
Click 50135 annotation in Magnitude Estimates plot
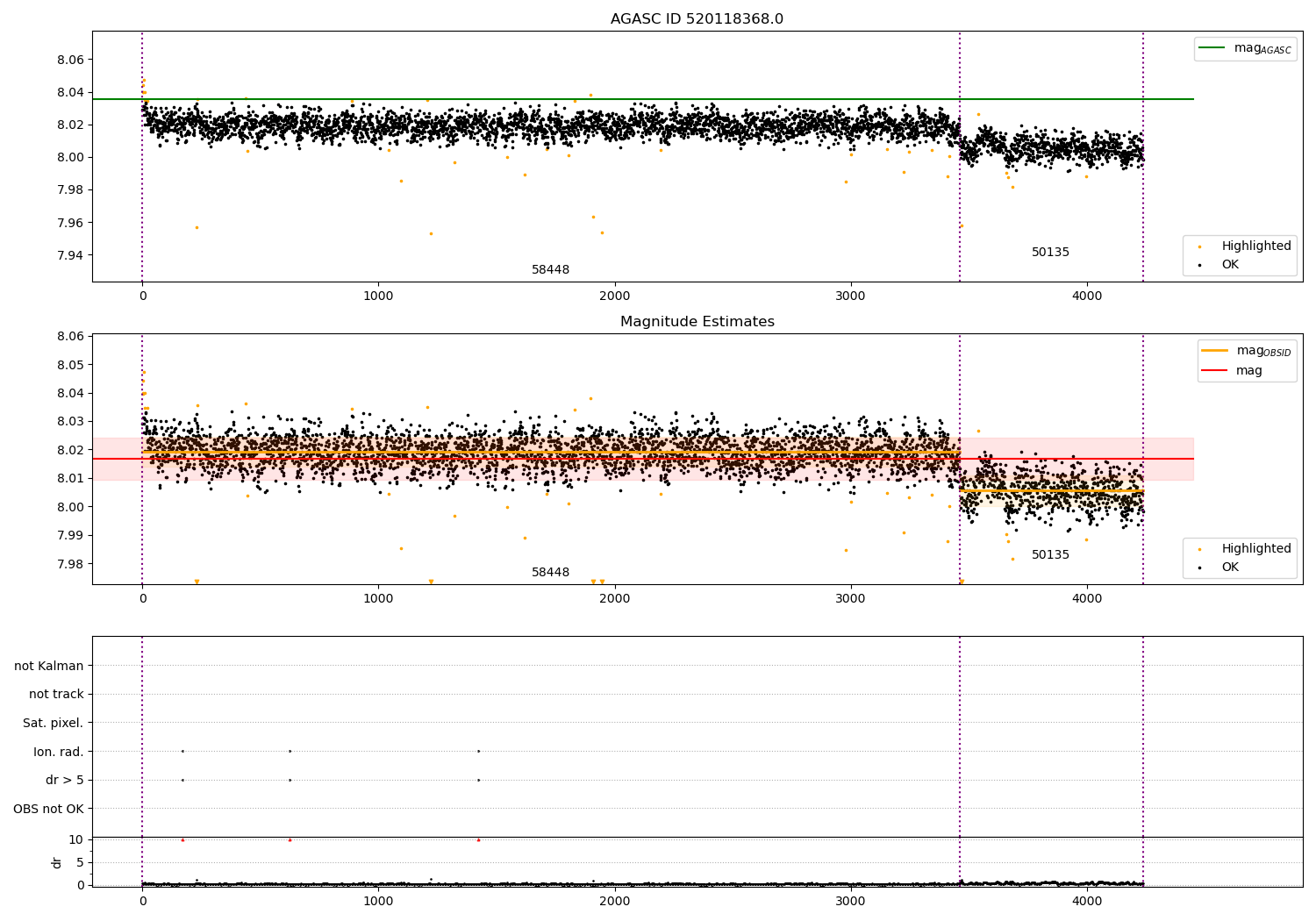click(1050, 555)
